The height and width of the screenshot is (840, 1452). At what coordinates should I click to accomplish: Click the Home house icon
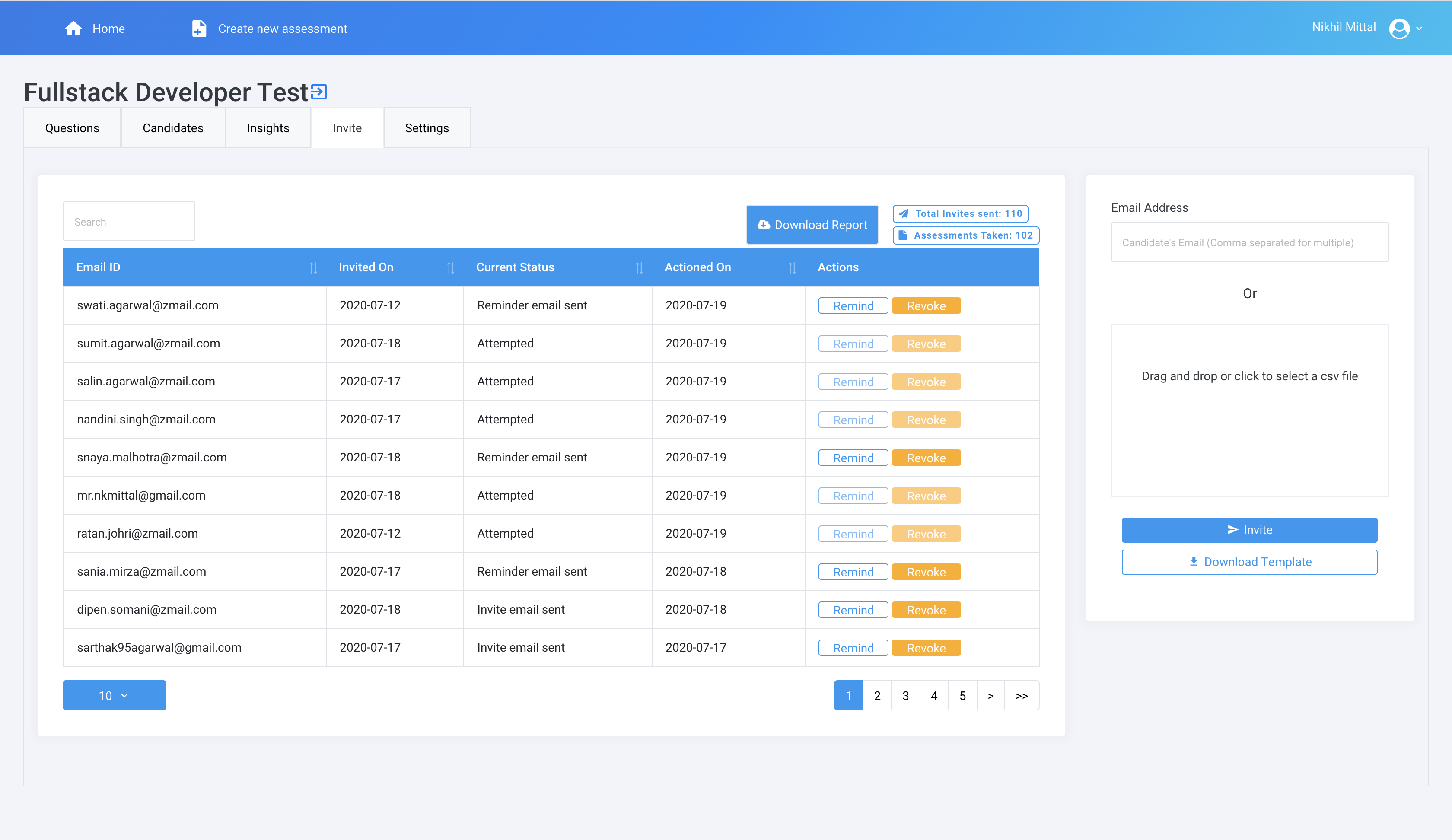(x=73, y=29)
